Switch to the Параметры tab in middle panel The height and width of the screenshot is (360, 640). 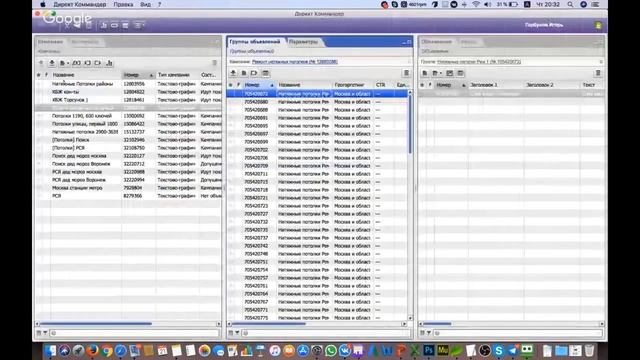point(303,42)
